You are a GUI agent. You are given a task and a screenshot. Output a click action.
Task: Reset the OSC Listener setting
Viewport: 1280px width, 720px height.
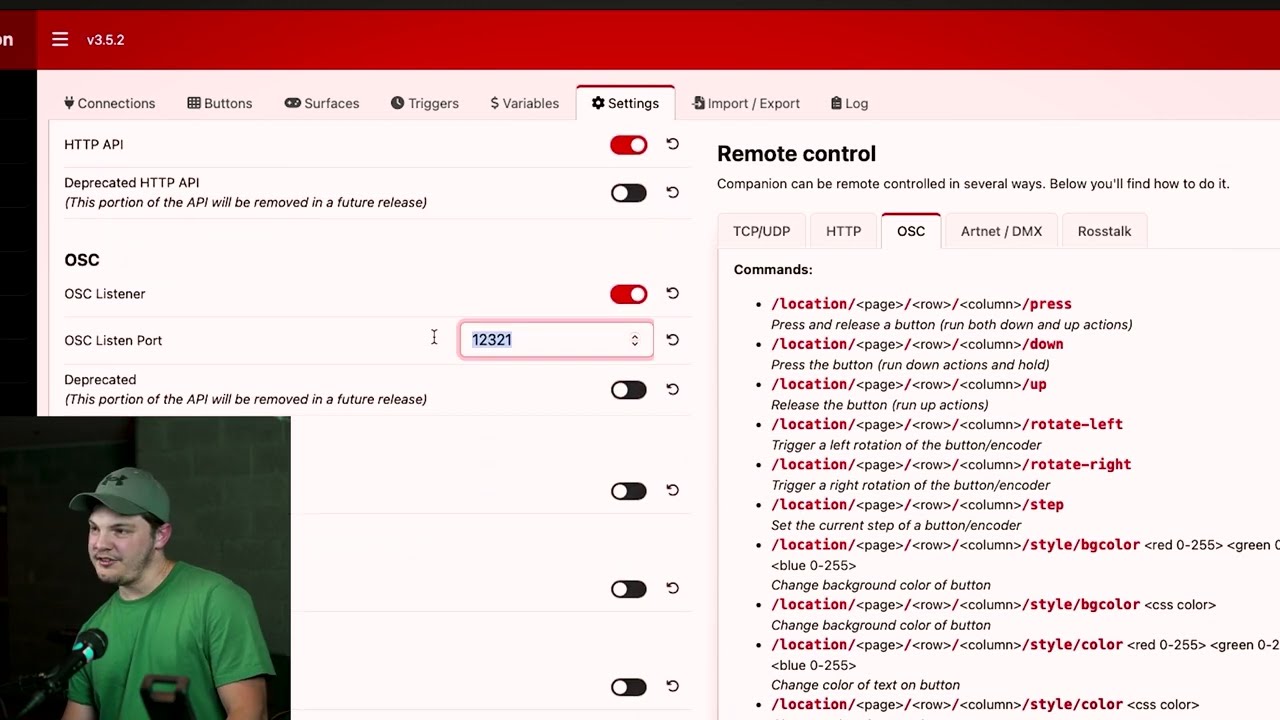(672, 293)
